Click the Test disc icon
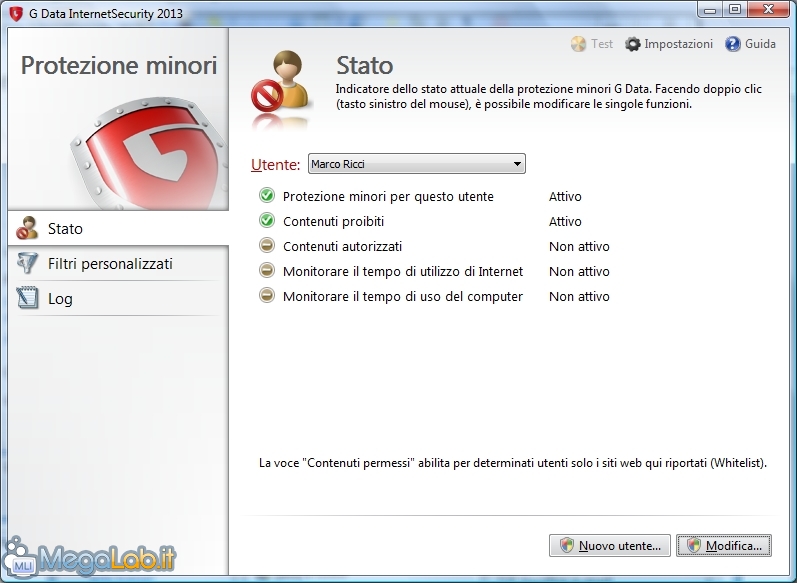The image size is (797, 583). [x=578, y=44]
